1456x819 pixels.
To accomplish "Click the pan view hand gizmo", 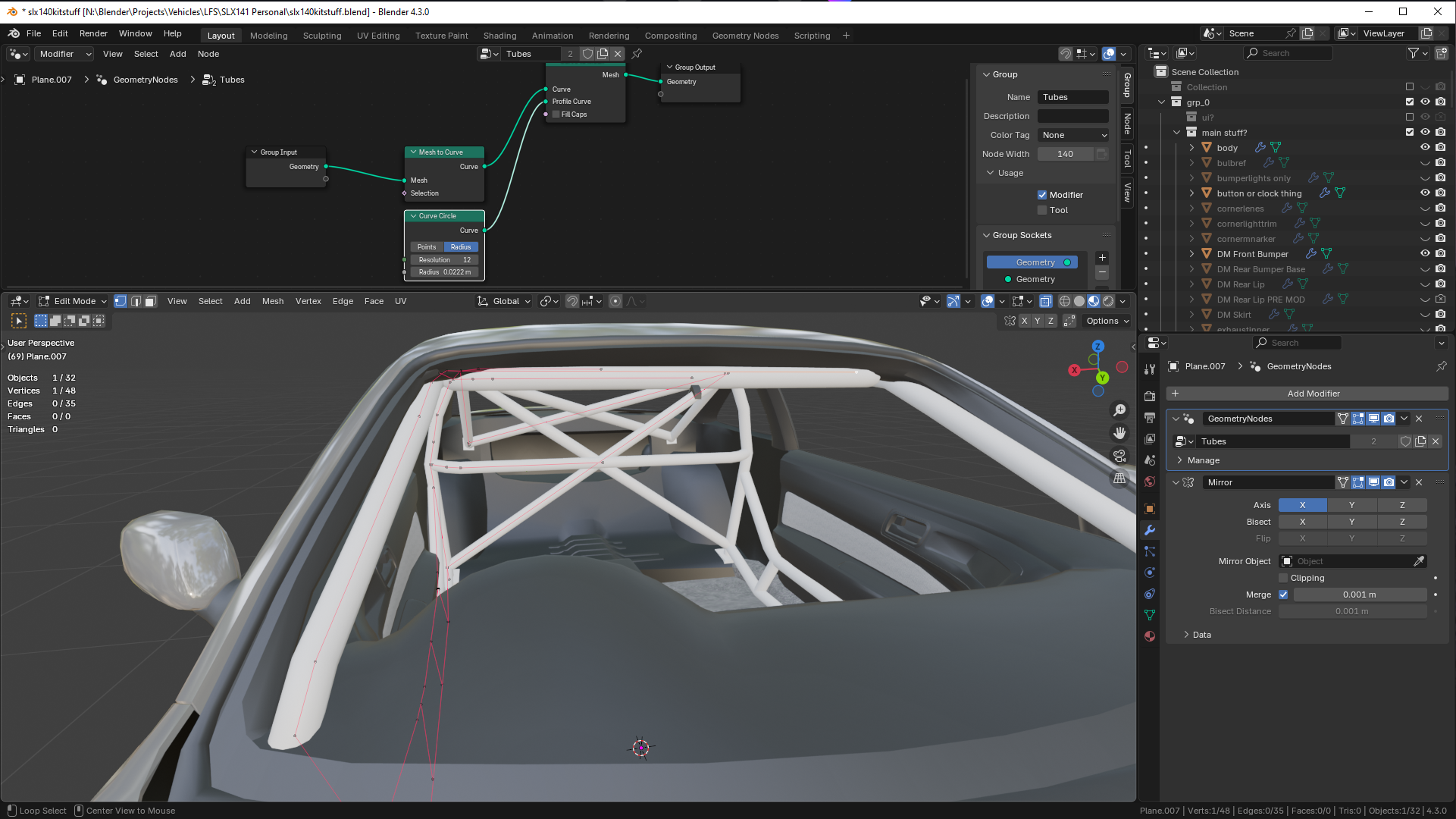I will click(x=1119, y=433).
